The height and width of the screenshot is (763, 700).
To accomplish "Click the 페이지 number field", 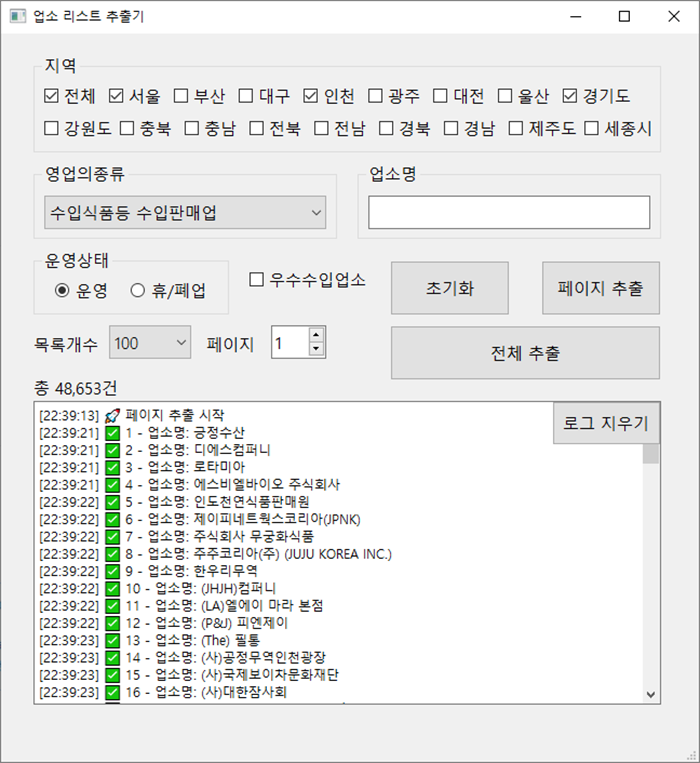I will (x=290, y=343).
